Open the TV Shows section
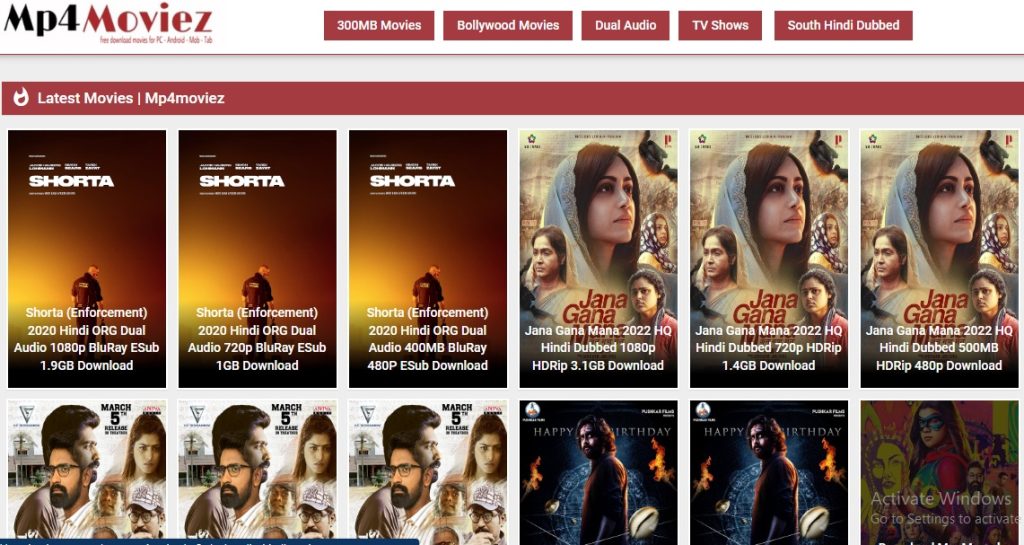Screen dimensions: 1024x545 pos(720,25)
